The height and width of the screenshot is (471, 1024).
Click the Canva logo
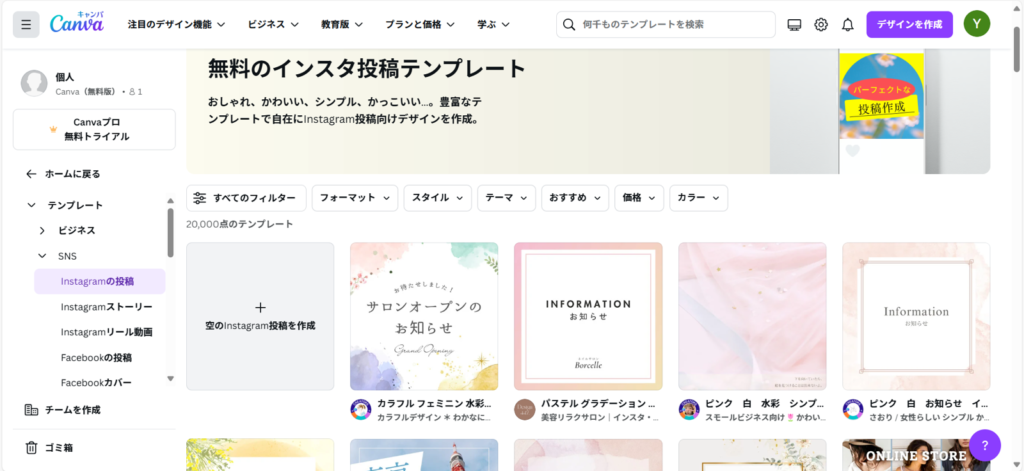click(77, 23)
